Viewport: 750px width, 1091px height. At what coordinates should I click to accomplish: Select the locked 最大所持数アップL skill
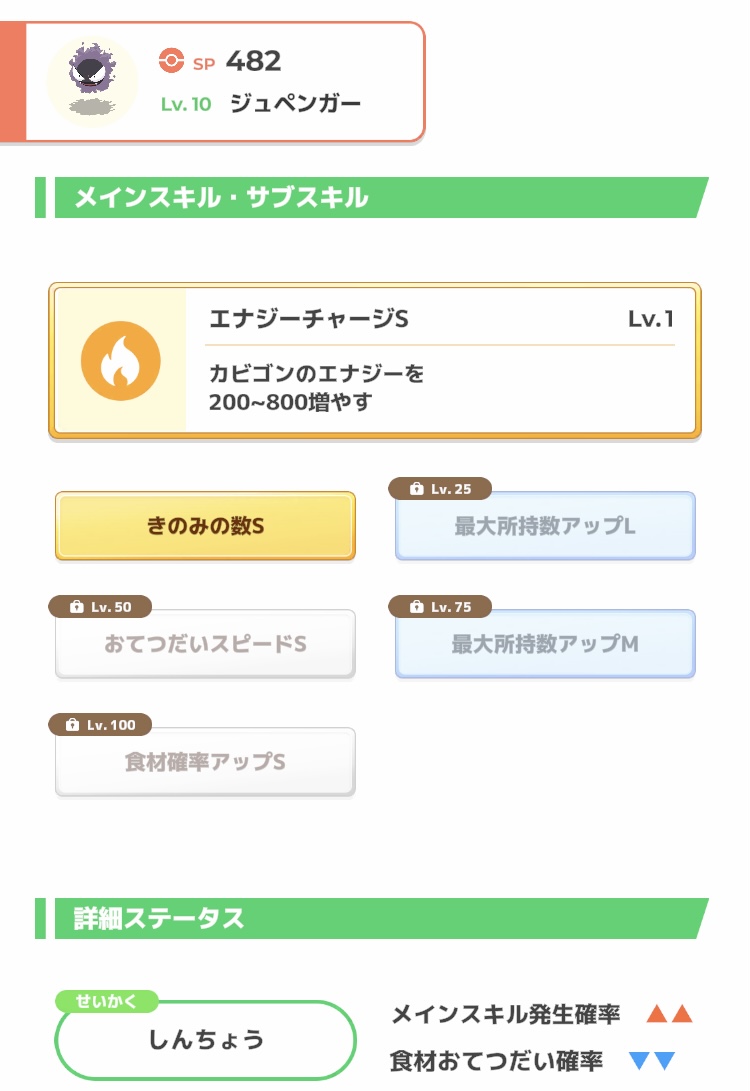[x=545, y=526]
